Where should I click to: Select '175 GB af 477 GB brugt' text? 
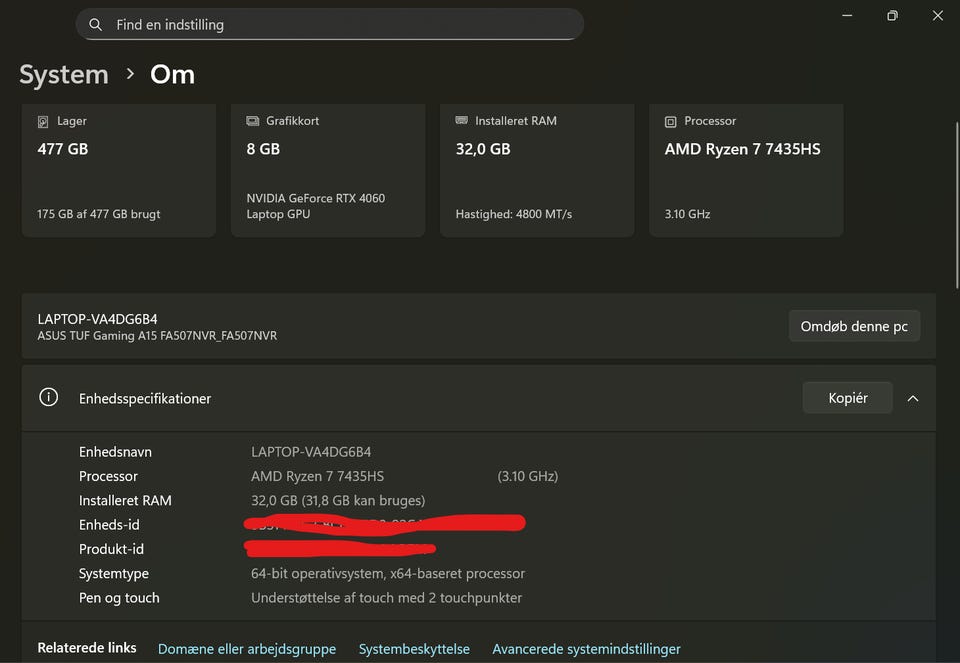pyautogui.click(x=99, y=214)
